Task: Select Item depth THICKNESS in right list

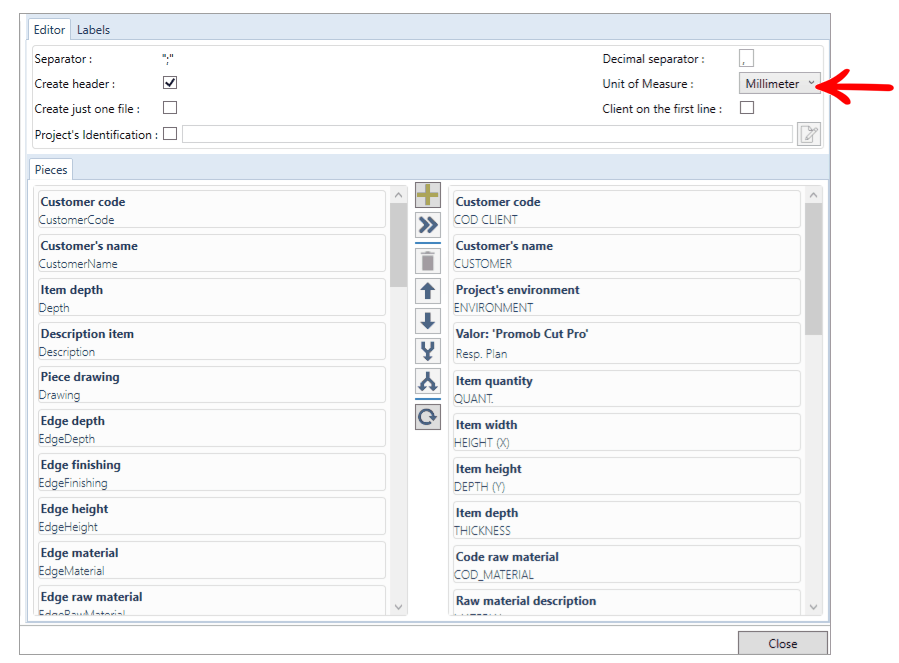Action: 627,520
